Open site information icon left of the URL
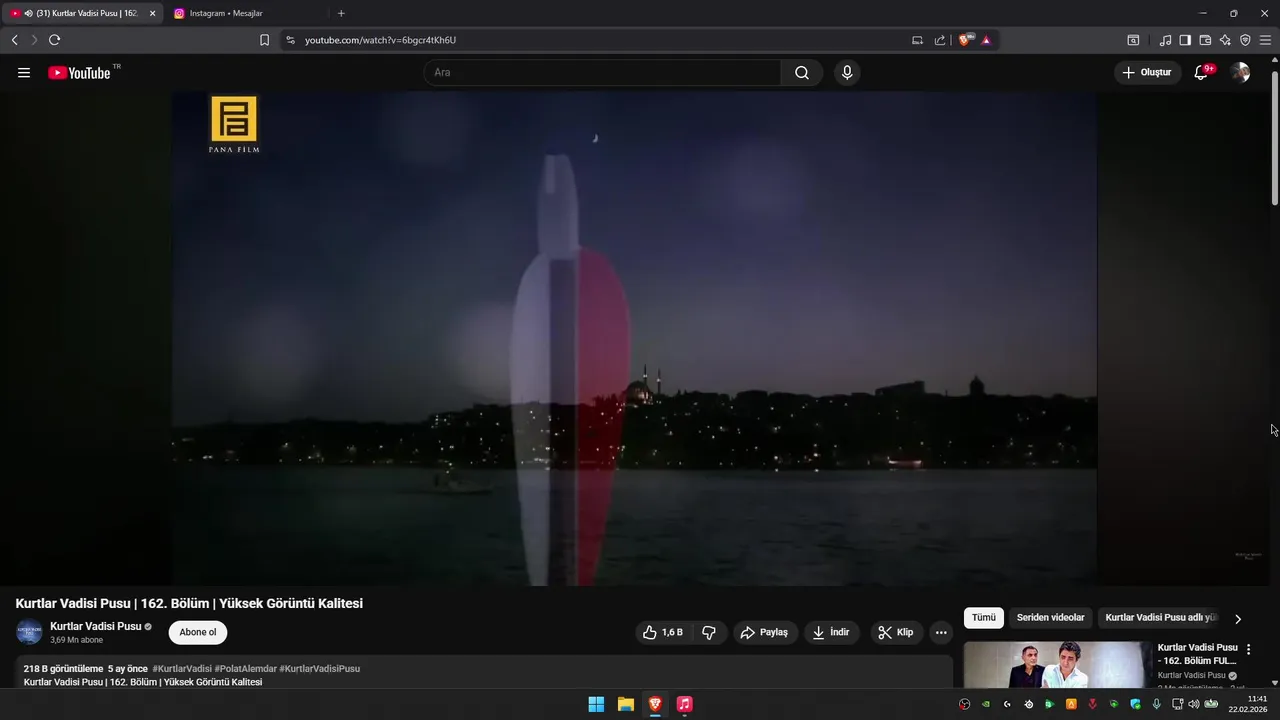Image resolution: width=1280 pixels, height=720 pixels. pos(290,40)
